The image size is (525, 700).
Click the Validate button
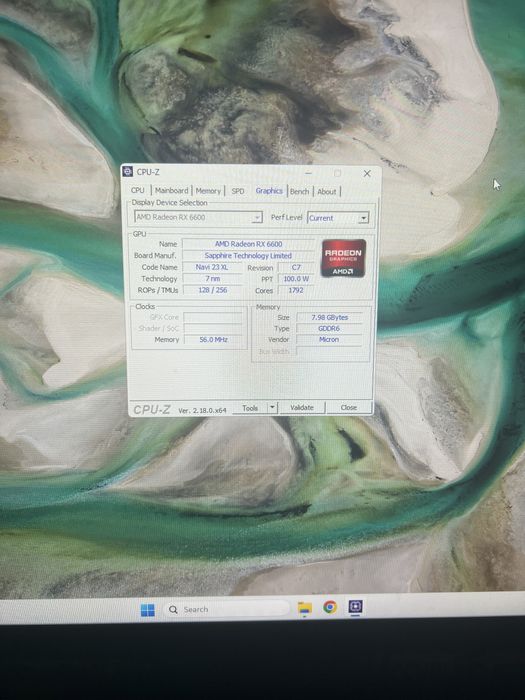pyautogui.click(x=302, y=408)
